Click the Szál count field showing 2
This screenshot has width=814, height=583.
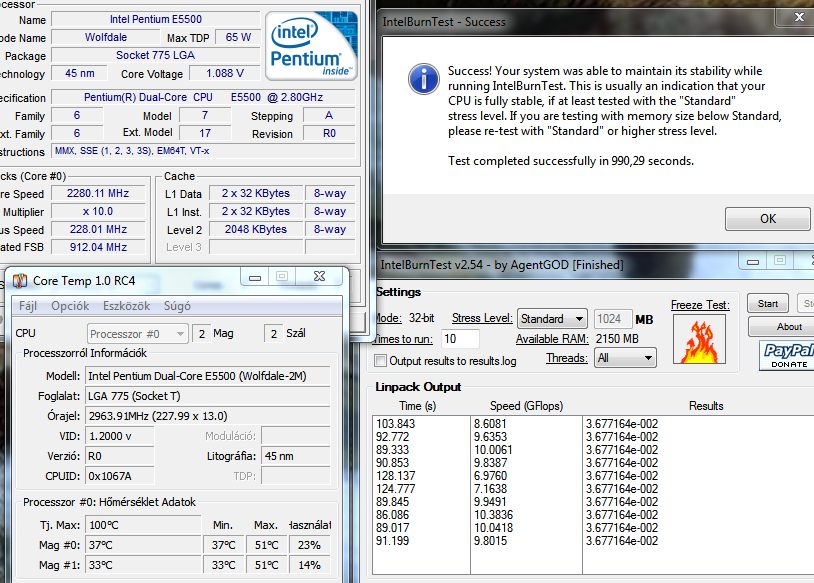[274, 334]
